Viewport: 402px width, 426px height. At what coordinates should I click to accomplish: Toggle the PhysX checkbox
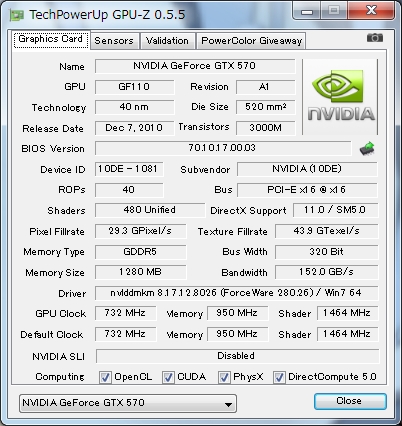click(x=224, y=378)
